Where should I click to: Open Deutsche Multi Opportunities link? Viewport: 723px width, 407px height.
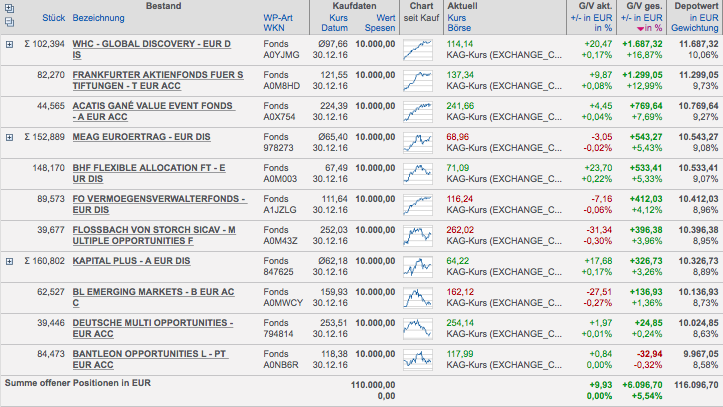pos(153,328)
